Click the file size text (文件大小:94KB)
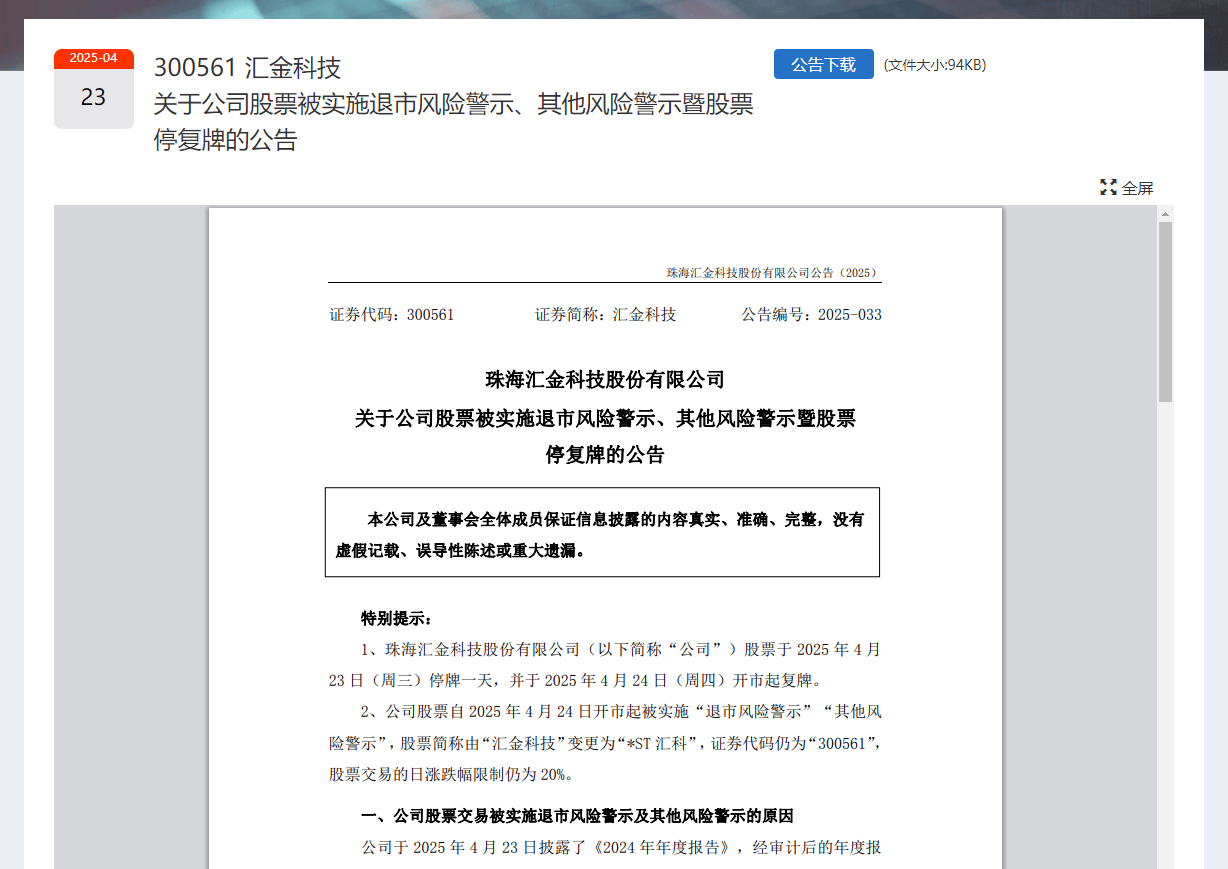Image resolution: width=1228 pixels, height=869 pixels. 935,65
